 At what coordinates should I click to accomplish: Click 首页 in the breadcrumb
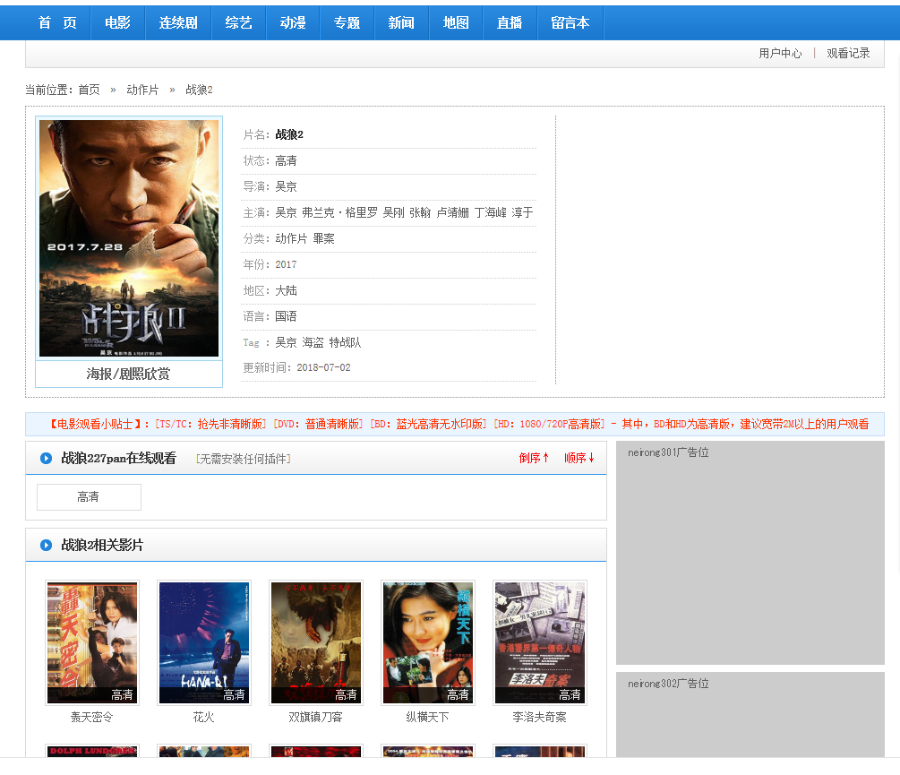click(x=89, y=90)
